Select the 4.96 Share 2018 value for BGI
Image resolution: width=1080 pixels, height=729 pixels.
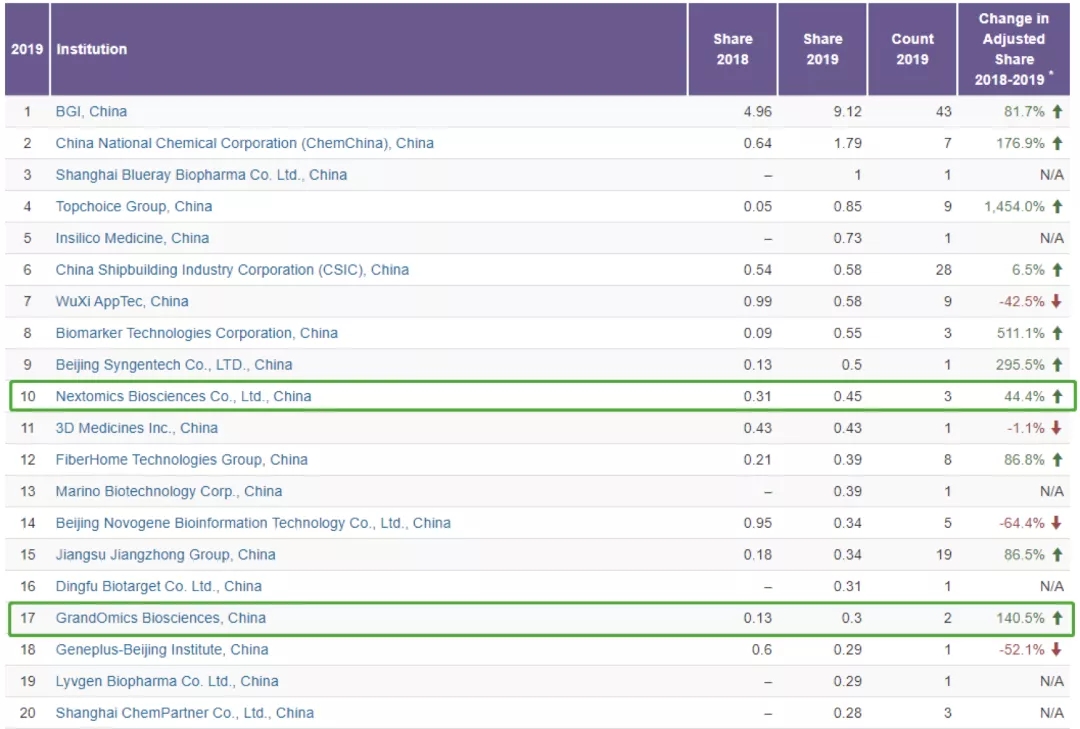[758, 112]
